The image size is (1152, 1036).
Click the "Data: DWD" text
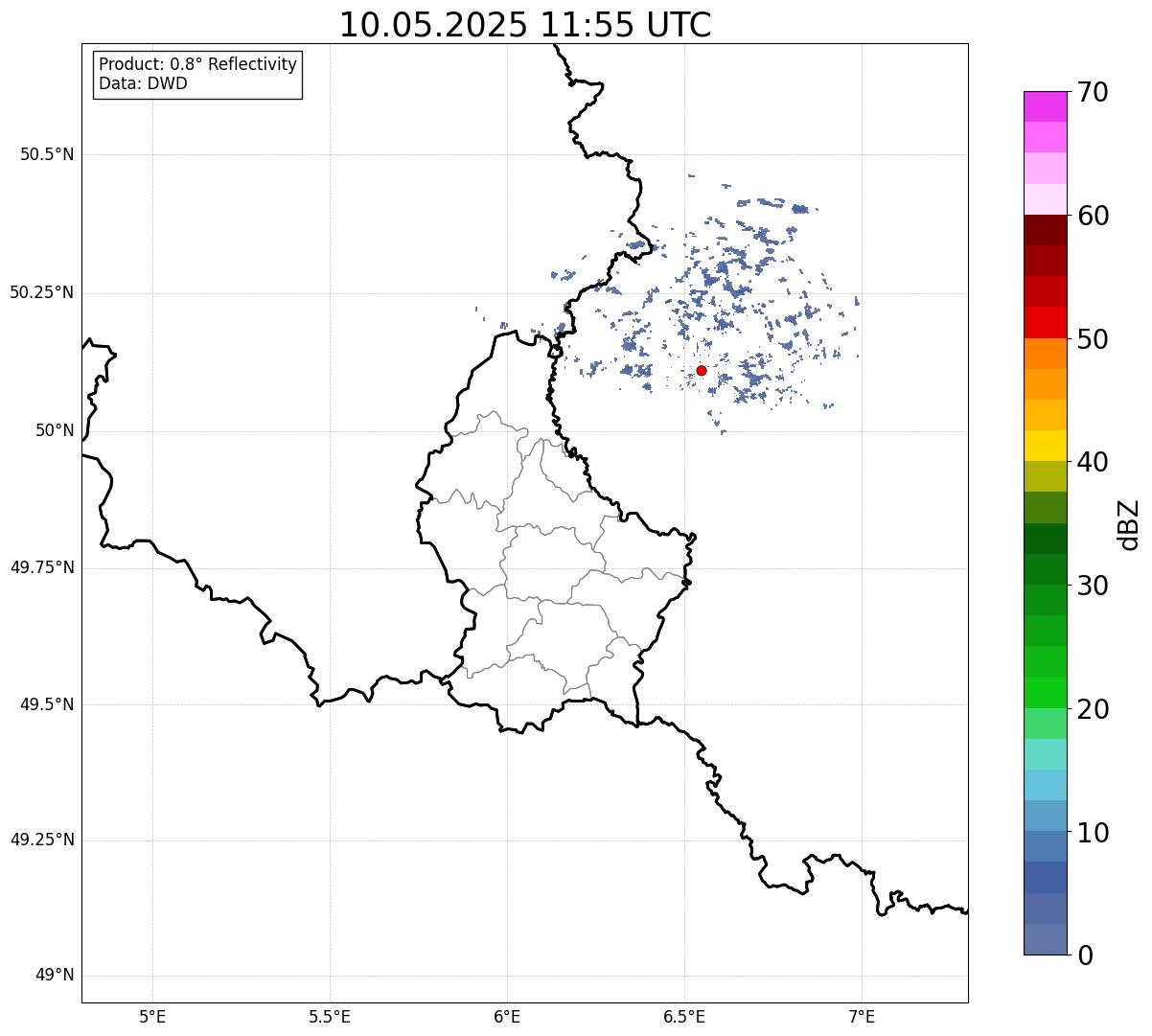pyautogui.click(x=143, y=83)
